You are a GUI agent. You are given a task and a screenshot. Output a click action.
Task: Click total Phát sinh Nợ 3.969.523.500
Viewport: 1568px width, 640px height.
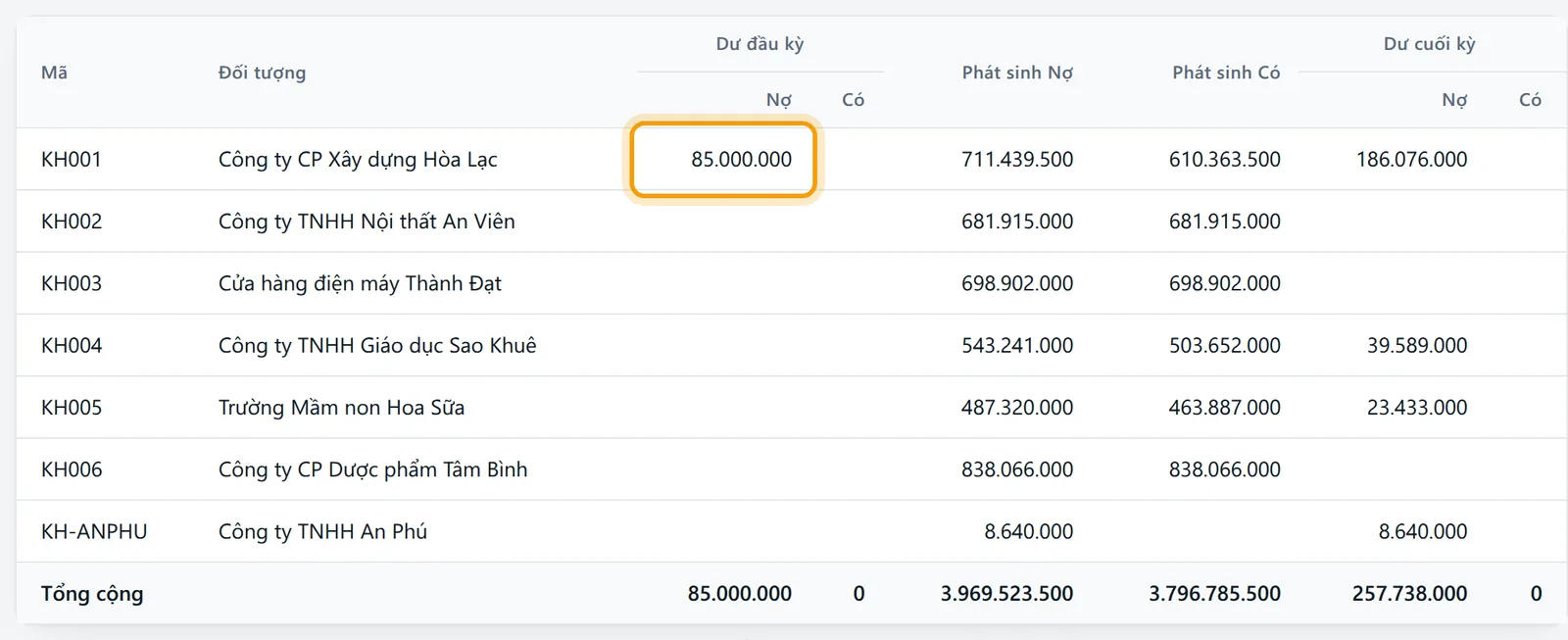click(x=1006, y=593)
